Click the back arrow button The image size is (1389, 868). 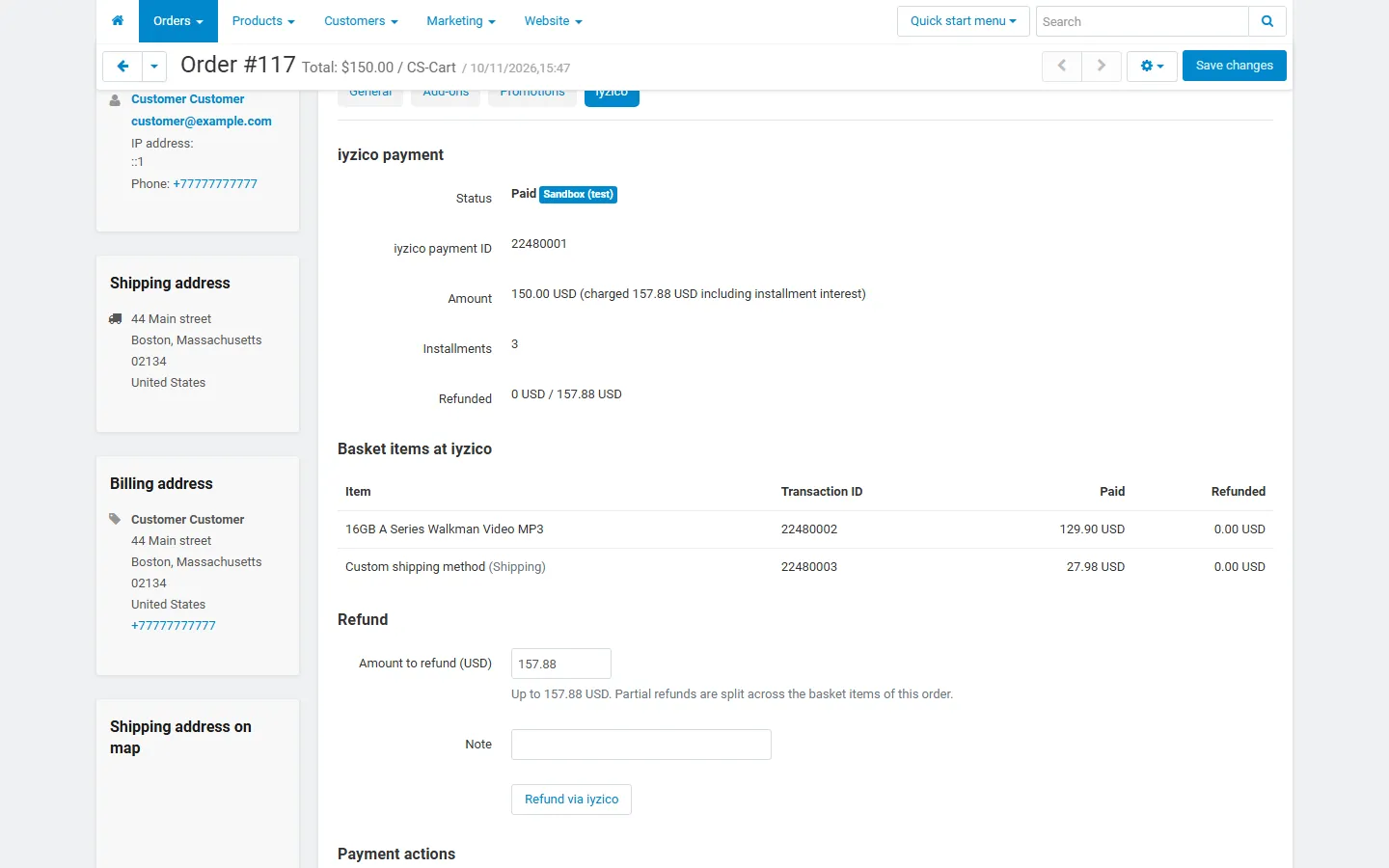point(123,67)
